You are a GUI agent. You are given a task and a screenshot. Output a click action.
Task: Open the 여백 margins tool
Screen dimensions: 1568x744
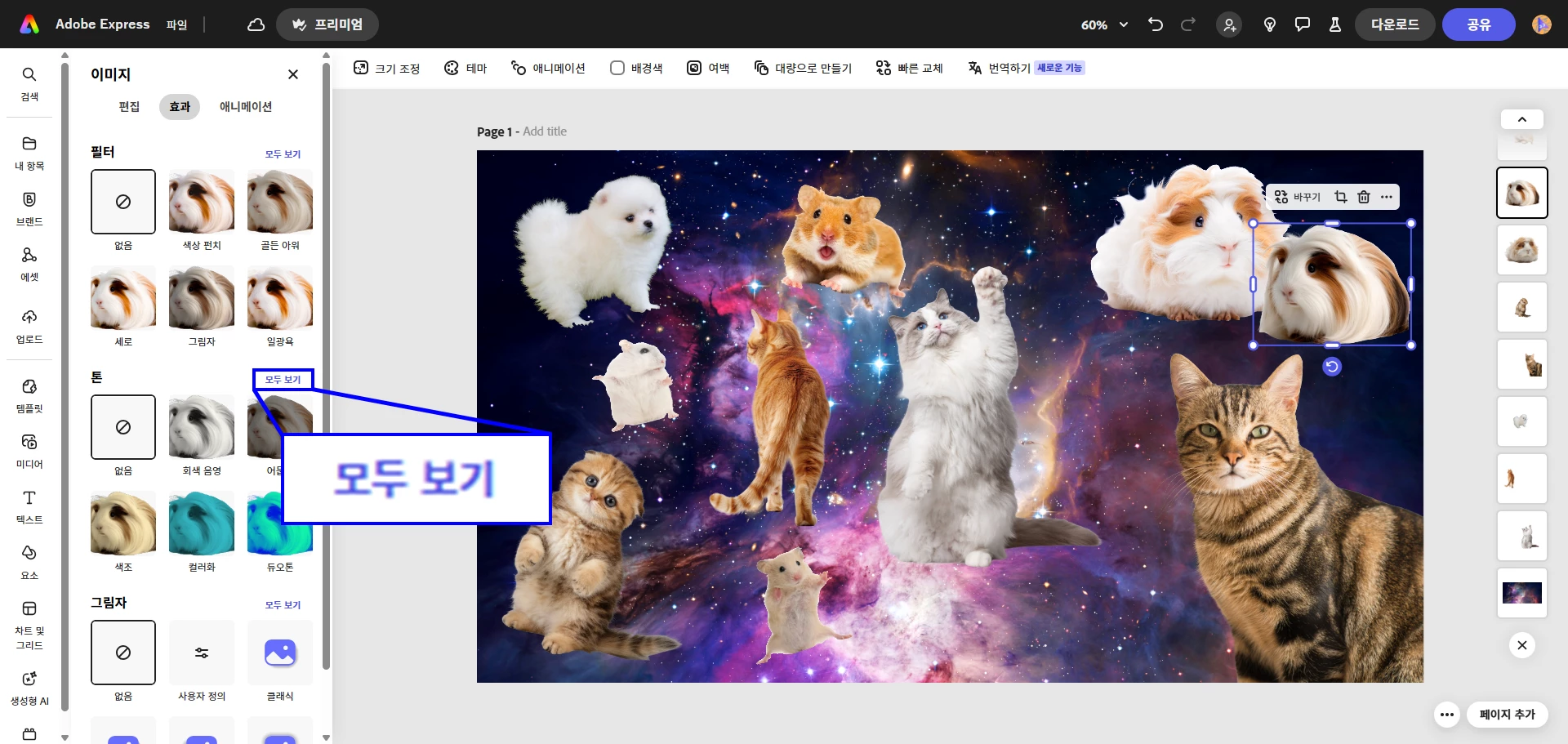tap(708, 68)
